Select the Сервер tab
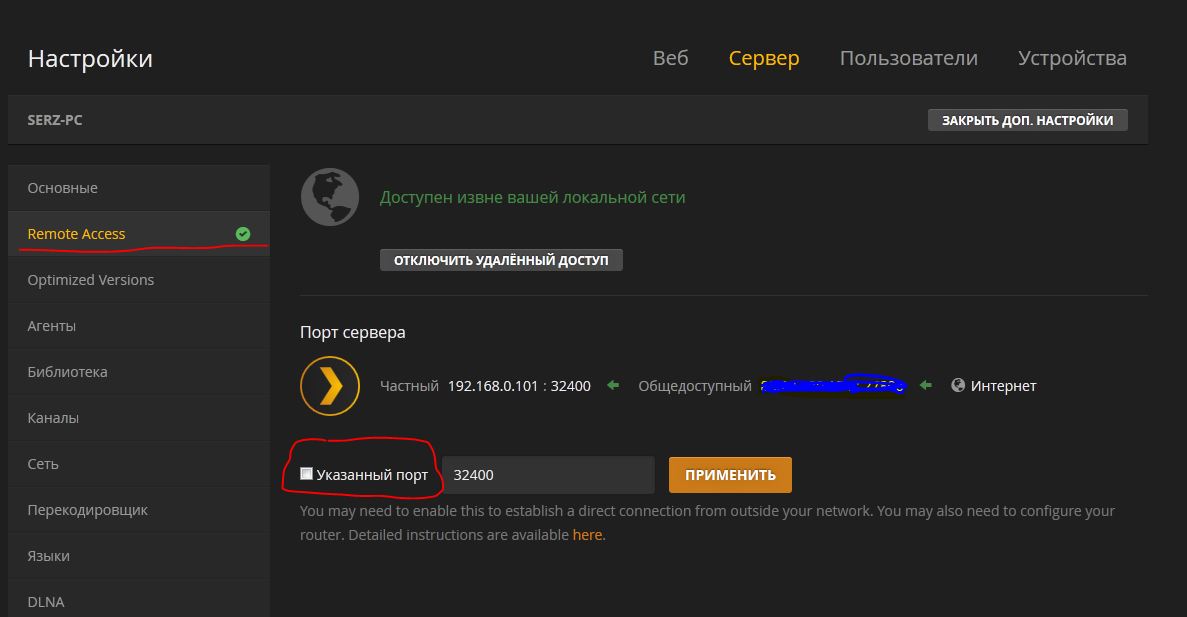1187x617 pixels. tap(764, 58)
